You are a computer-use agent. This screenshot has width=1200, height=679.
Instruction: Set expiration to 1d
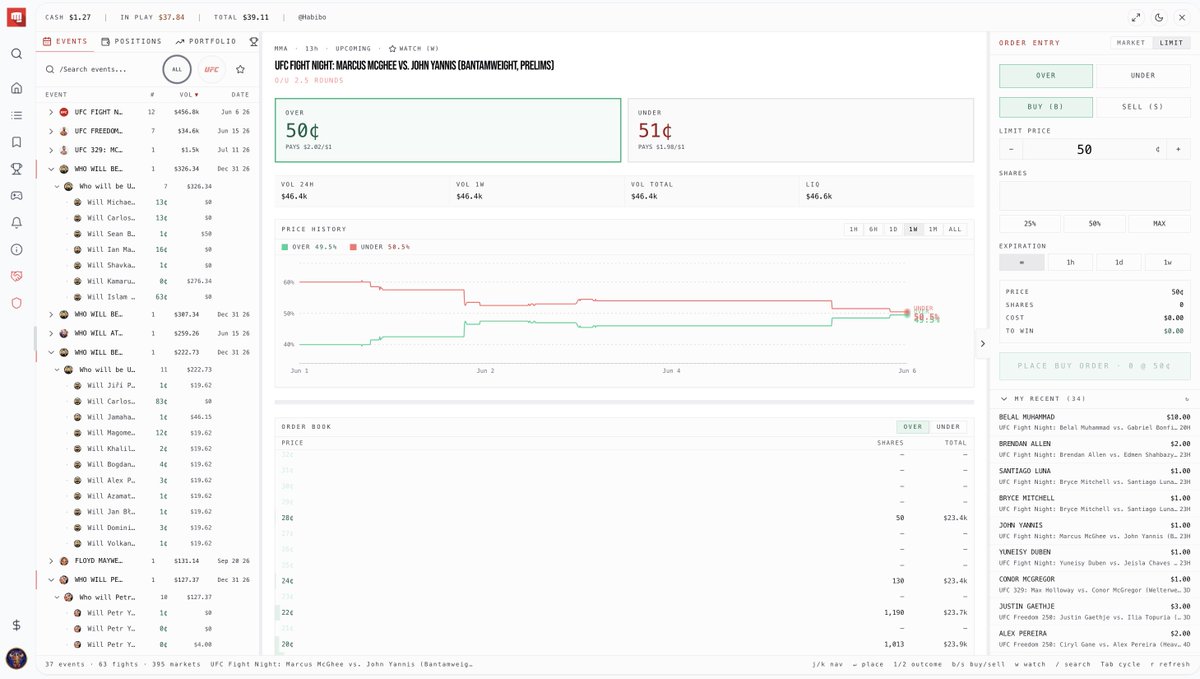tap(1119, 262)
